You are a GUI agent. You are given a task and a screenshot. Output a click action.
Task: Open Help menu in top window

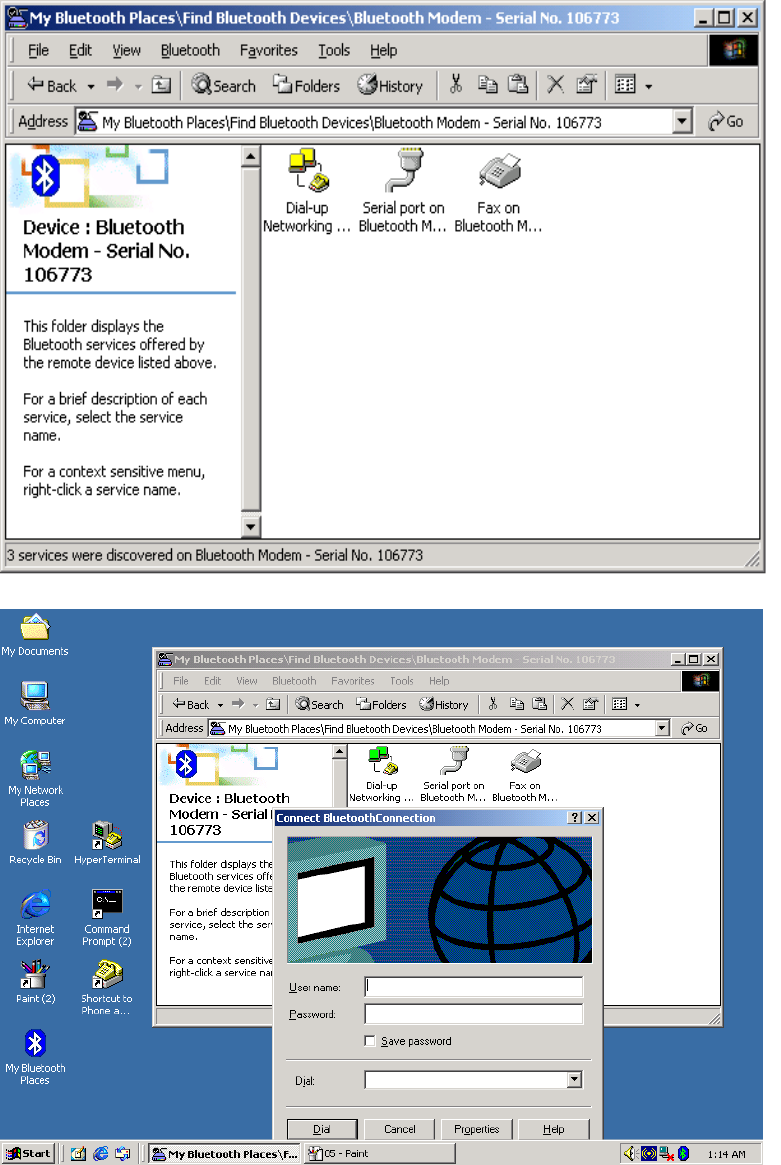(383, 51)
